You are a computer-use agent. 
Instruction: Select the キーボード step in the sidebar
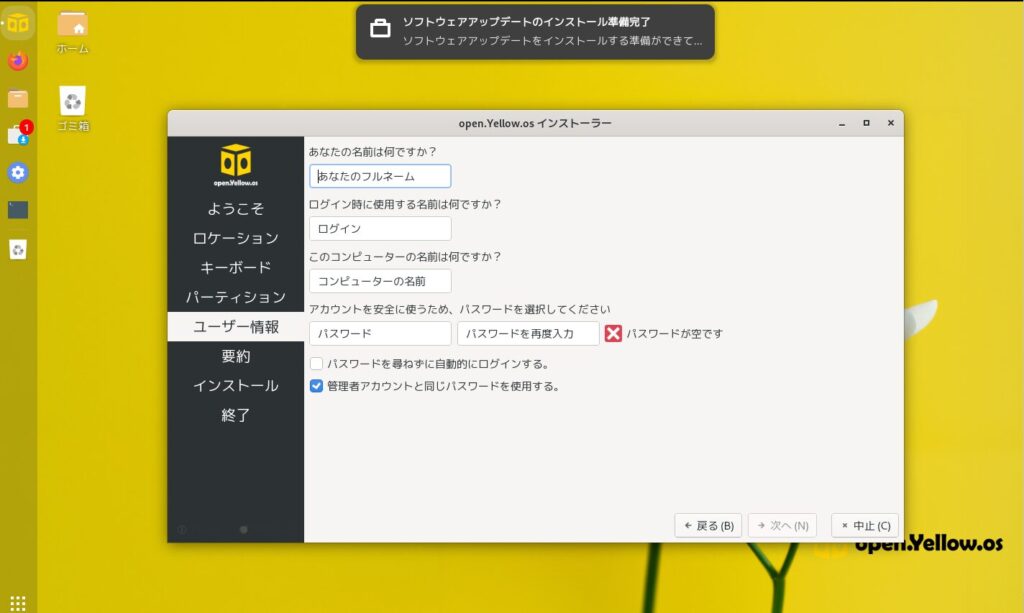pyautogui.click(x=235, y=267)
